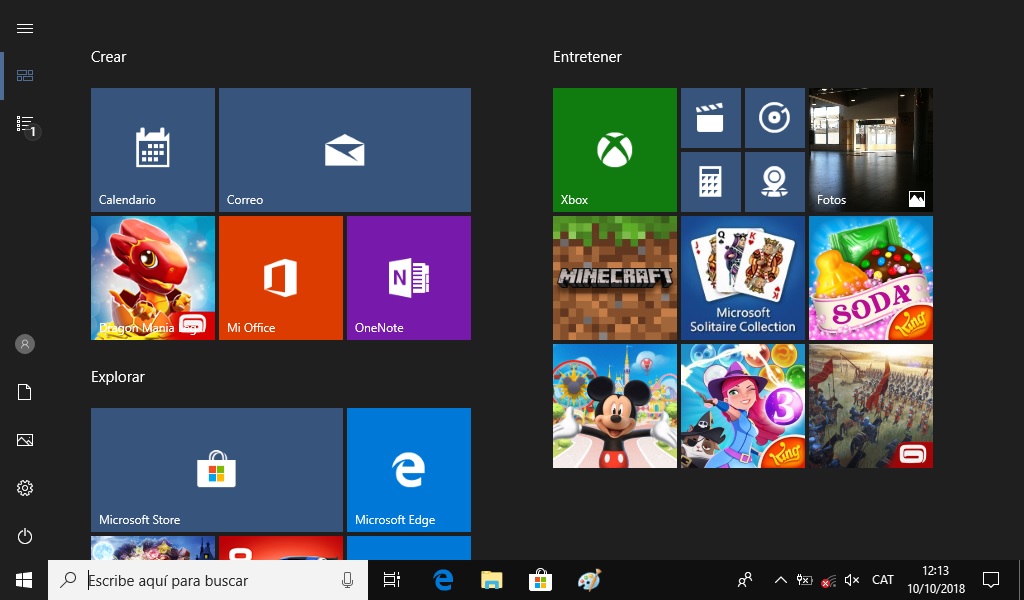Open Pictures from Start sidebar
This screenshot has width=1024, height=600.
25,440
